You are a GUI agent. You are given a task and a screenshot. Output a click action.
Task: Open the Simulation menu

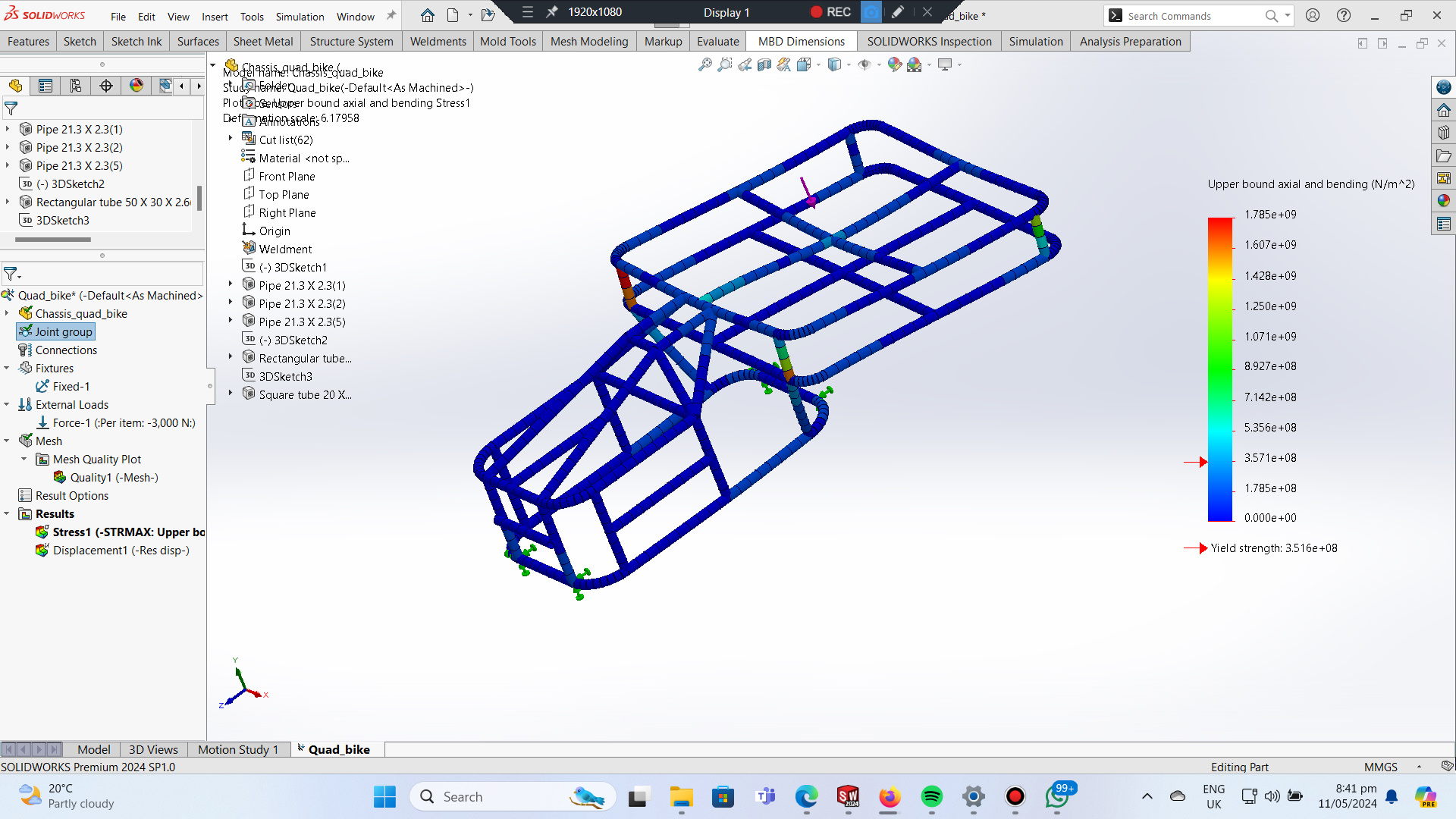(x=300, y=17)
